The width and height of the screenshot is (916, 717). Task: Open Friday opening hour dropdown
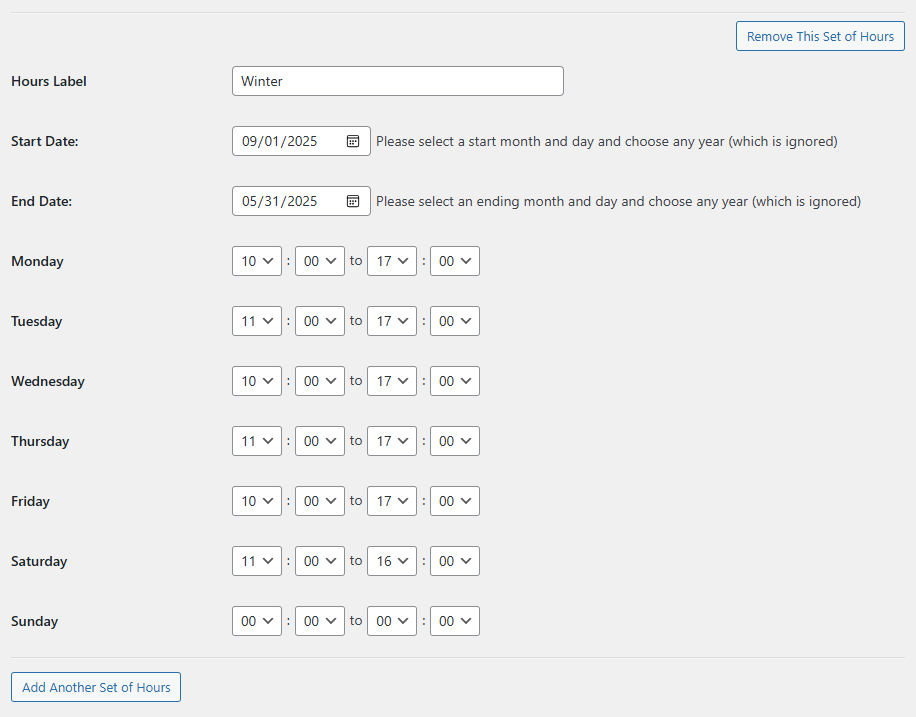[x=257, y=501]
